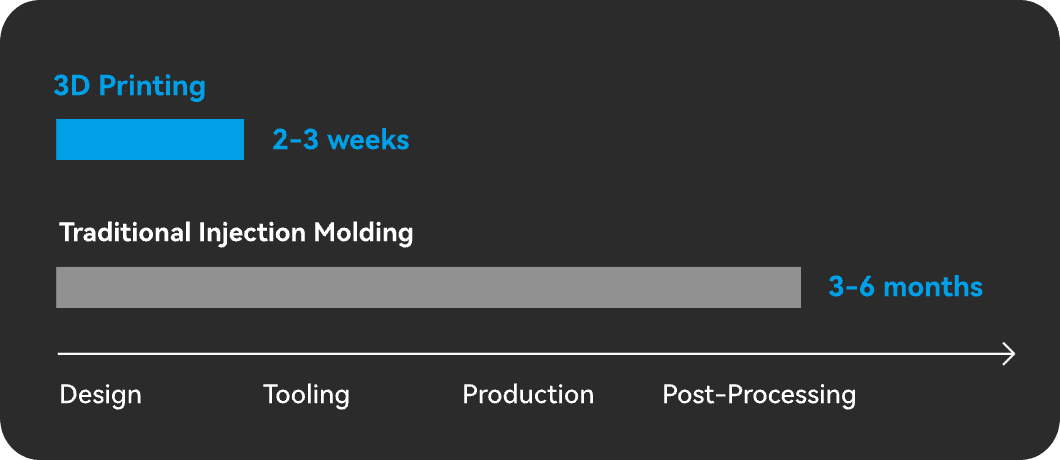
Task: Choose the Tooling stage label
Action: pos(306,394)
